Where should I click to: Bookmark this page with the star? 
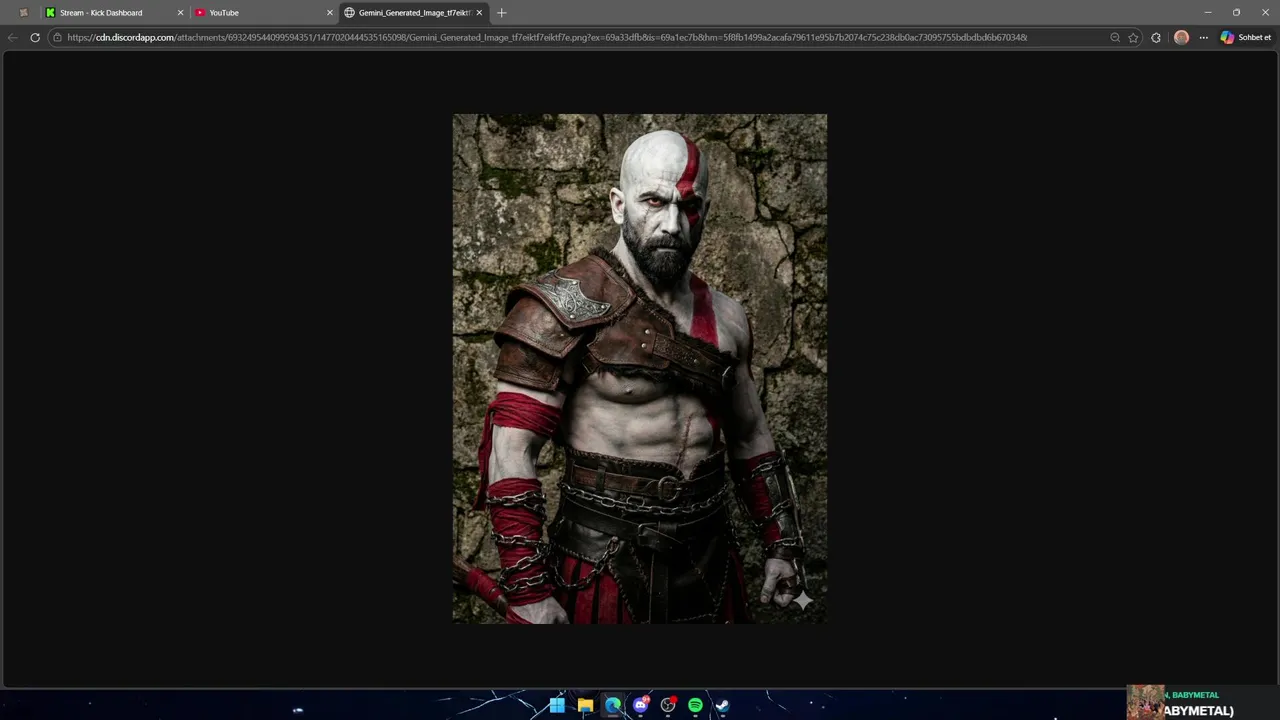[x=1133, y=37]
